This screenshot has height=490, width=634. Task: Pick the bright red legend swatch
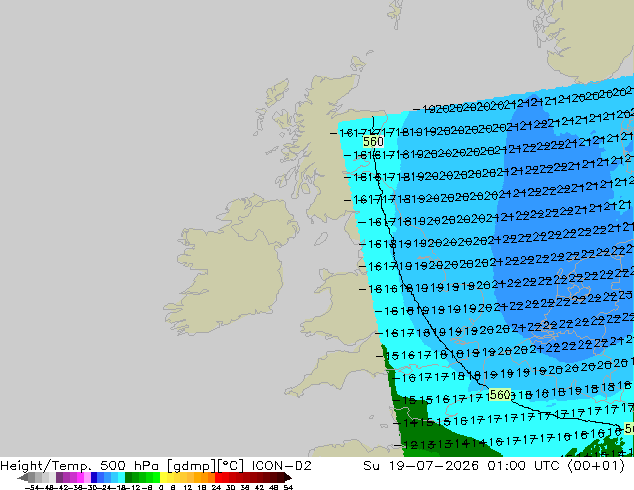pyautogui.click(x=218, y=477)
